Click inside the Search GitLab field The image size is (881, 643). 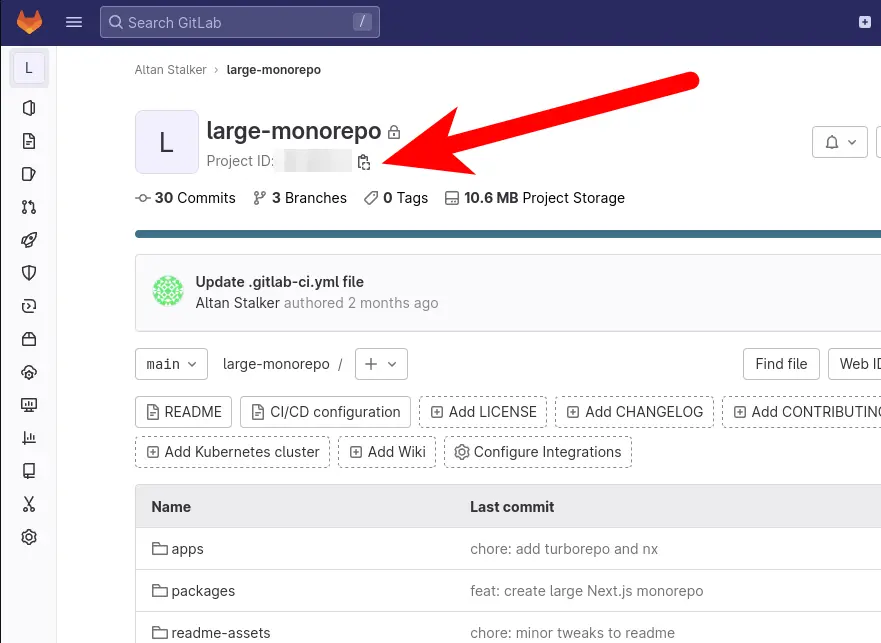pos(240,21)
